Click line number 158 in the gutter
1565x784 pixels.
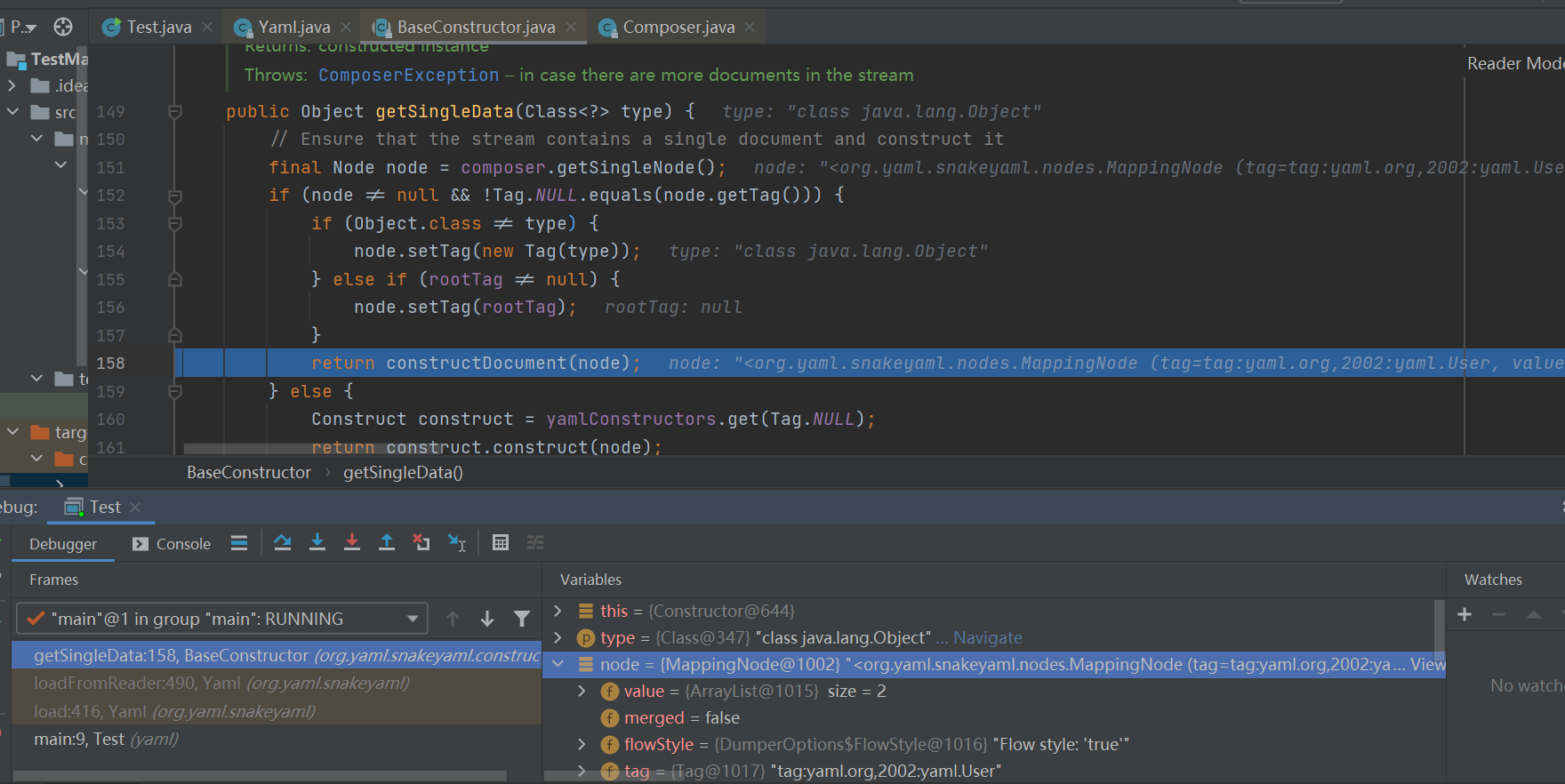[x=110, y=363]
